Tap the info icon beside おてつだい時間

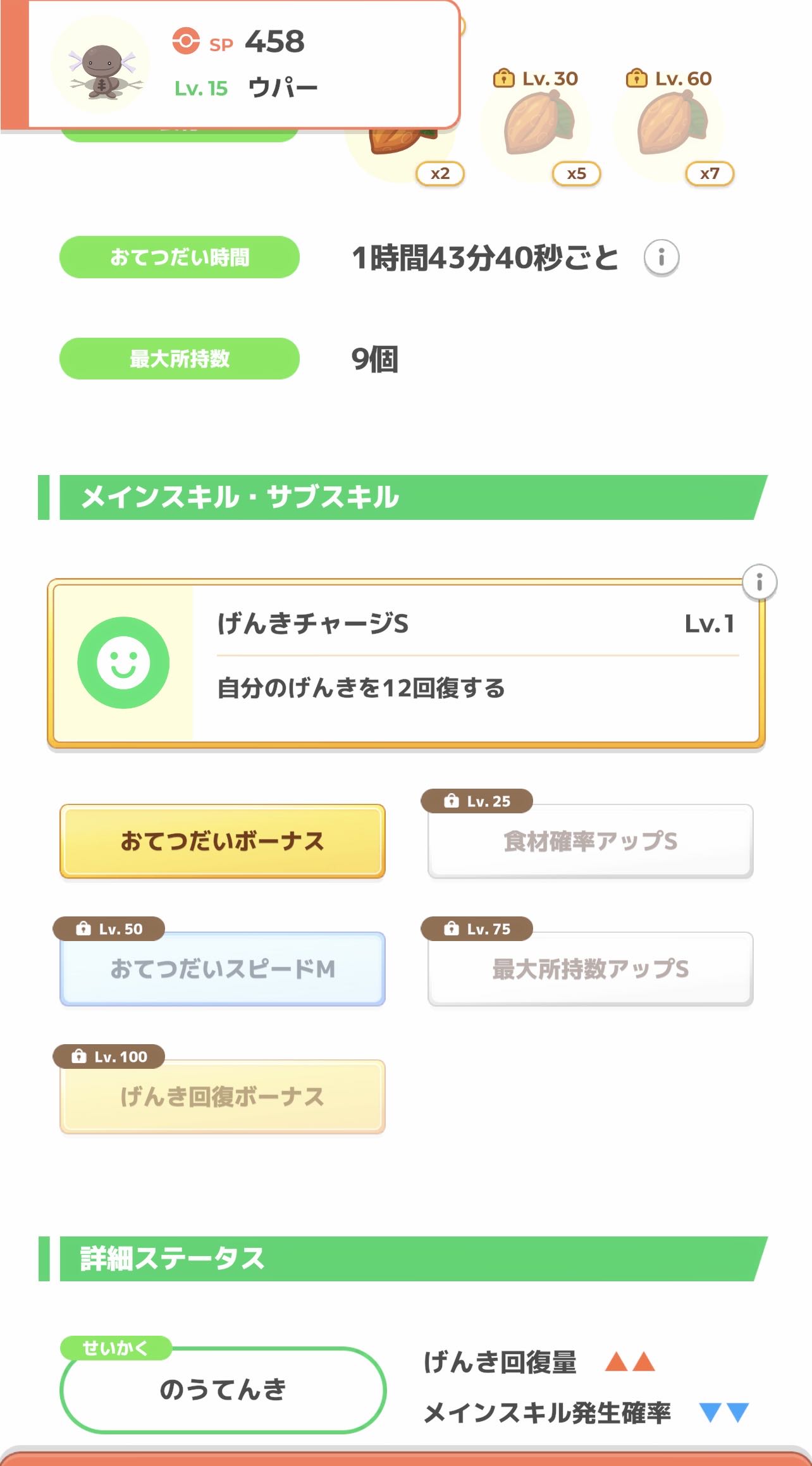[661, 257]
